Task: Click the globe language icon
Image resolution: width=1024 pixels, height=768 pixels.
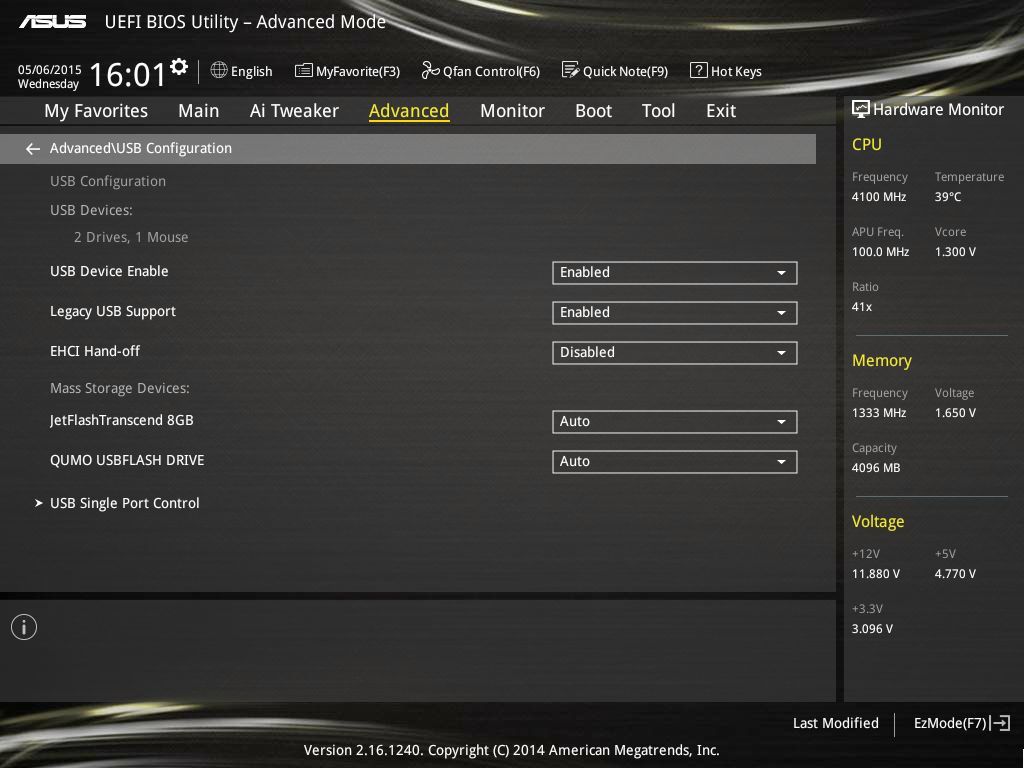Action: coord(219,71)
